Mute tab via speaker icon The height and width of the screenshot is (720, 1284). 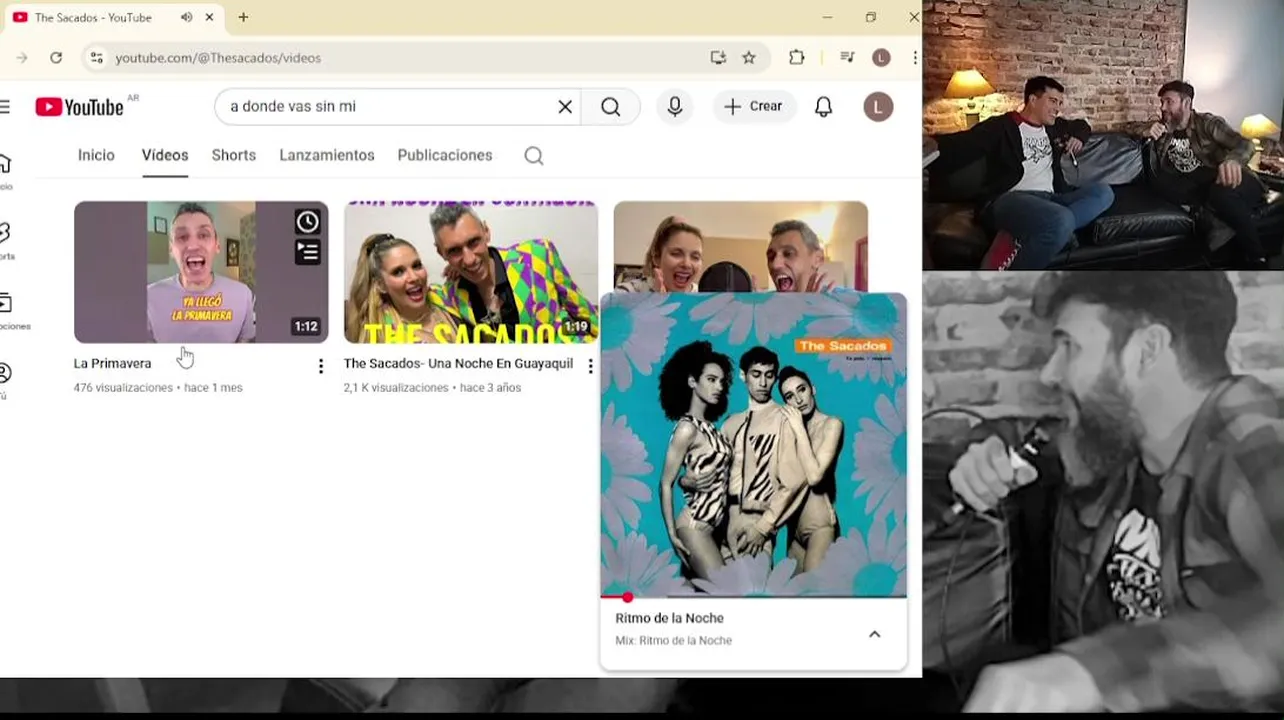(187, 18)
